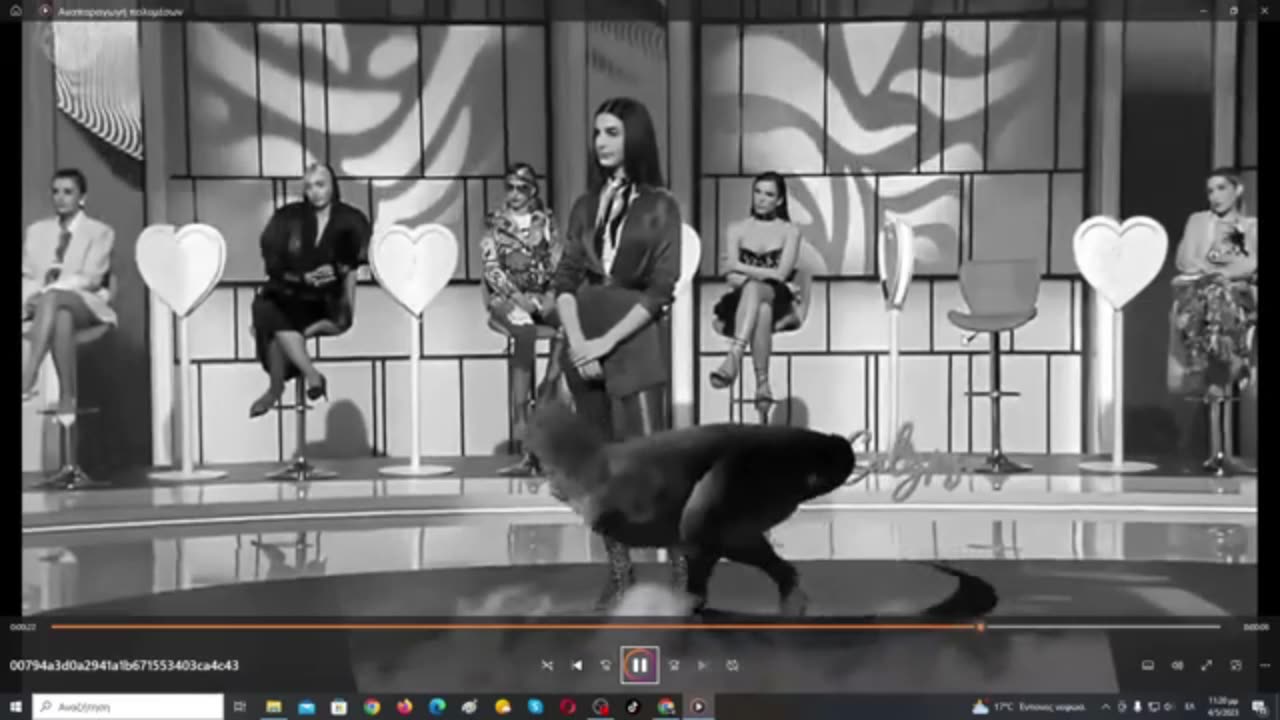The image size is (1280, 720).
Task: Open the volume control
Action: click(x=1177, y=665)
